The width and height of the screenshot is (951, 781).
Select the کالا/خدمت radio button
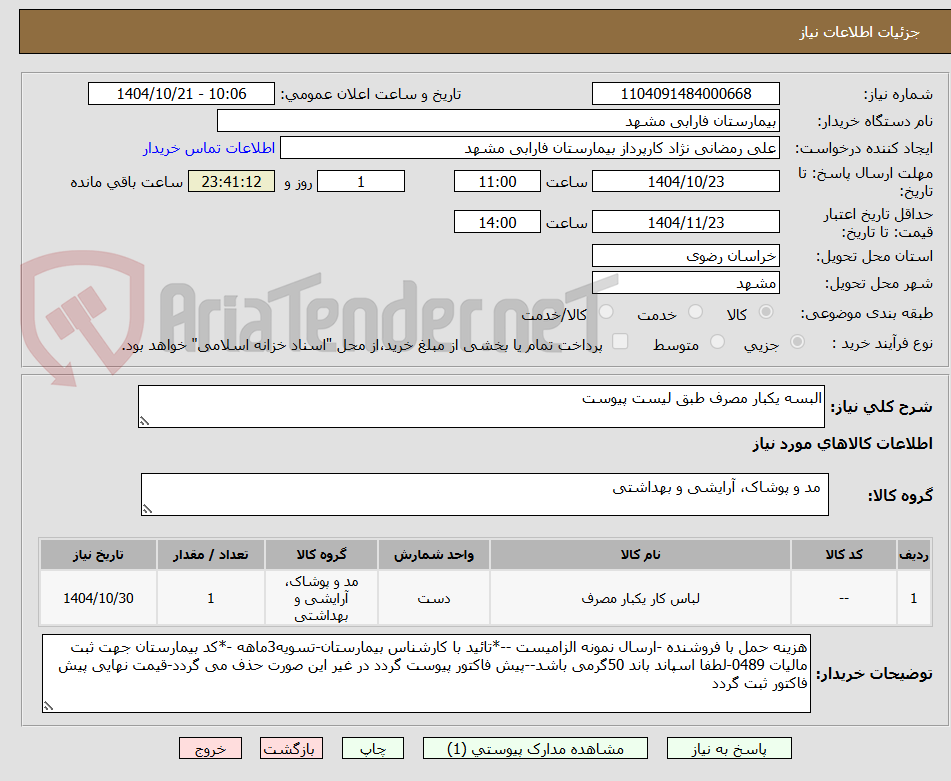tap(606, 312)
